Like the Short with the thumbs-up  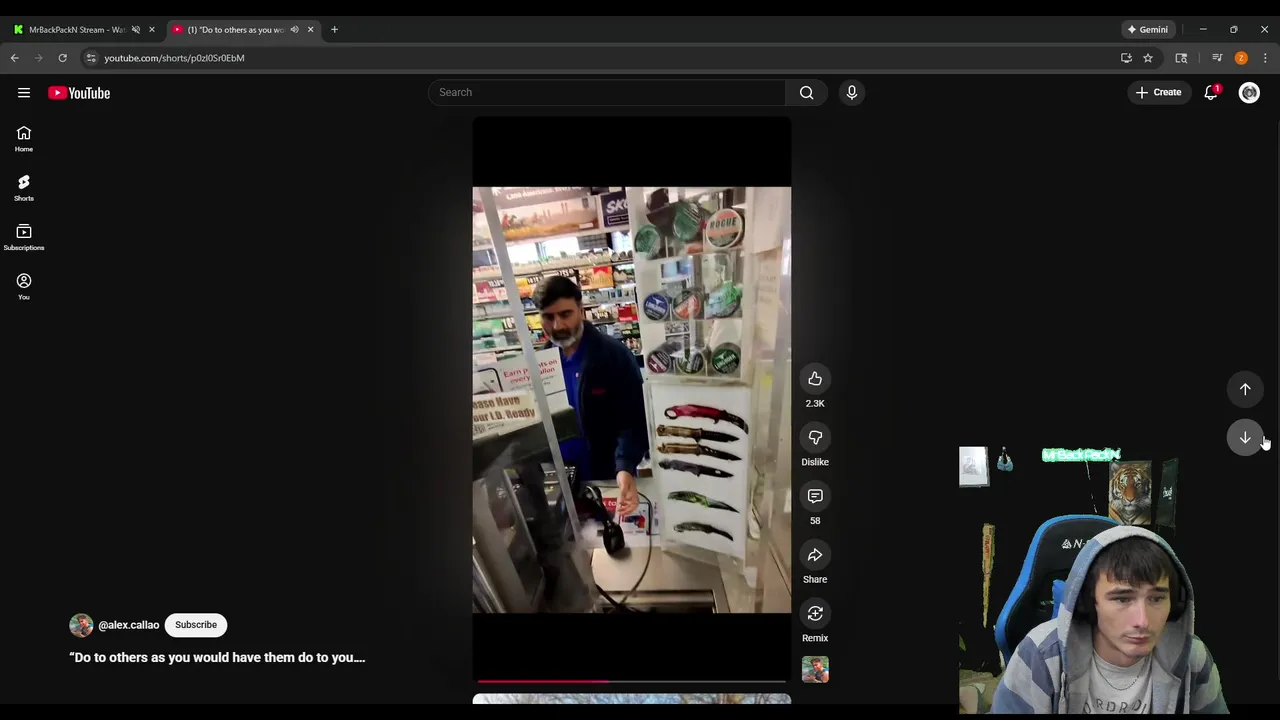tap(815, 379)
